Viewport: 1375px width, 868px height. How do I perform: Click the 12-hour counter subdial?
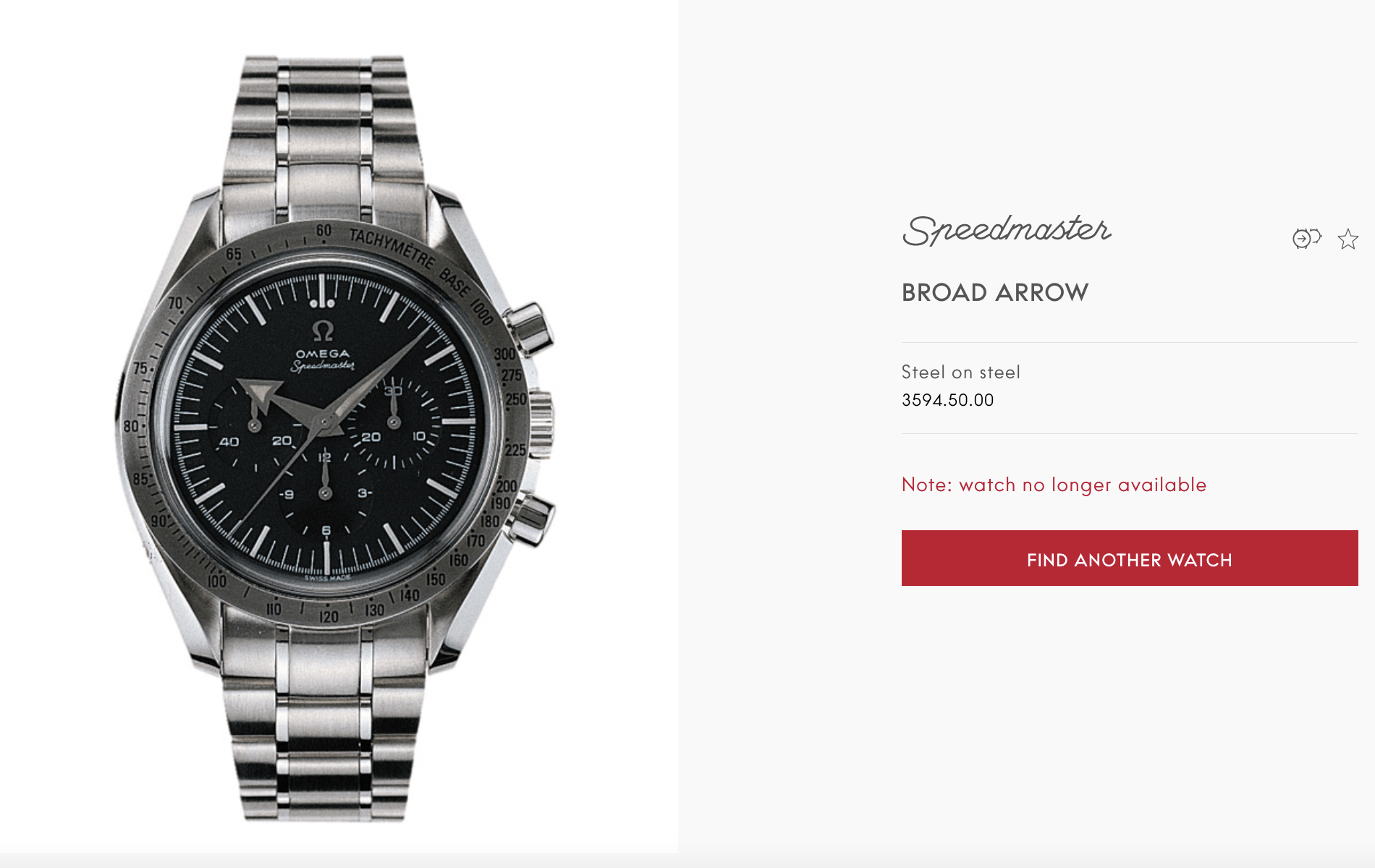pyautogui.click(x=325, y=494)
